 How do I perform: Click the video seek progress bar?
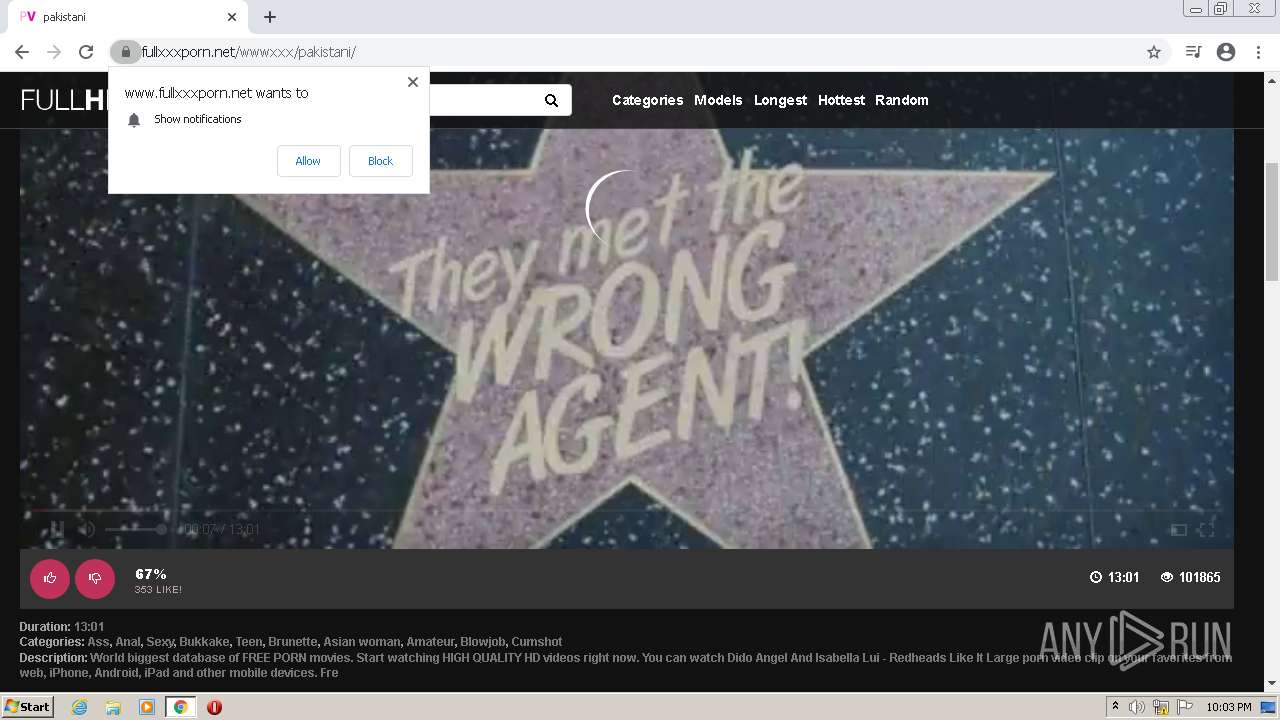pos(626,511)
